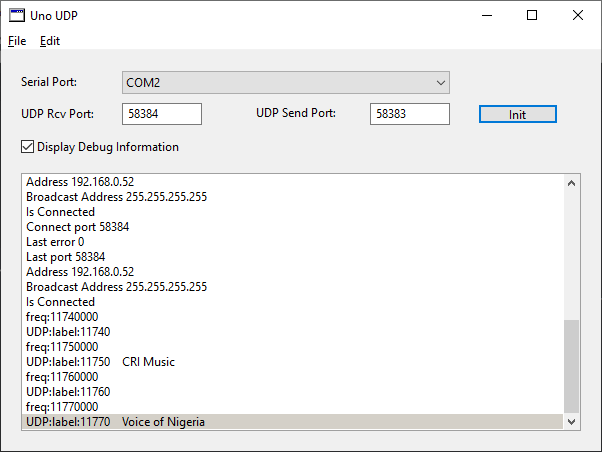This screenshot has height=452, width=602.
Task: Click the debug log scrollbar thumb
Action: pos(572,365)
